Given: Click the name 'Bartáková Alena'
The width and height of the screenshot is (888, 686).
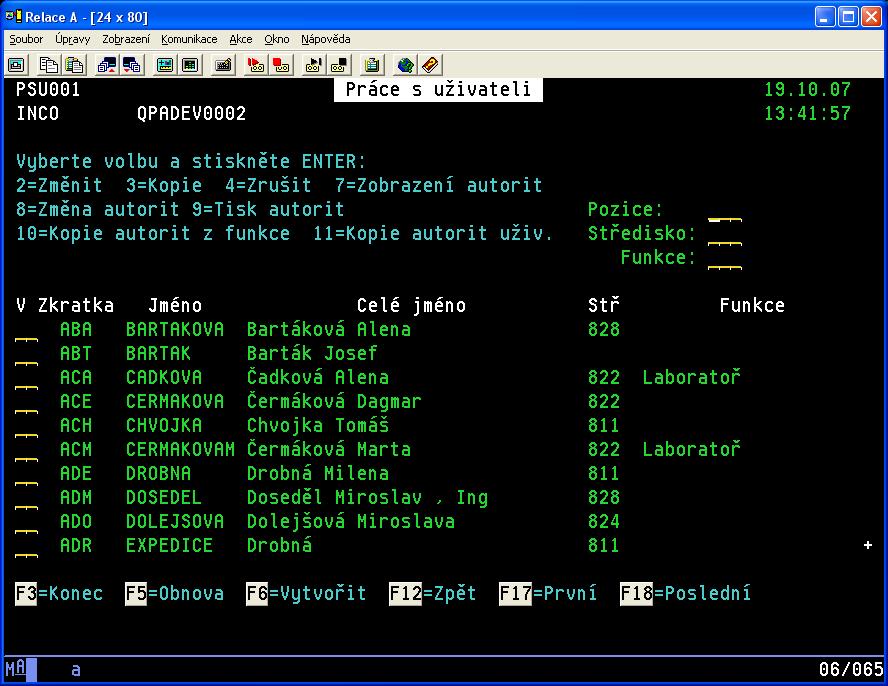Looking at the screenshot, I should coord(329,329).
